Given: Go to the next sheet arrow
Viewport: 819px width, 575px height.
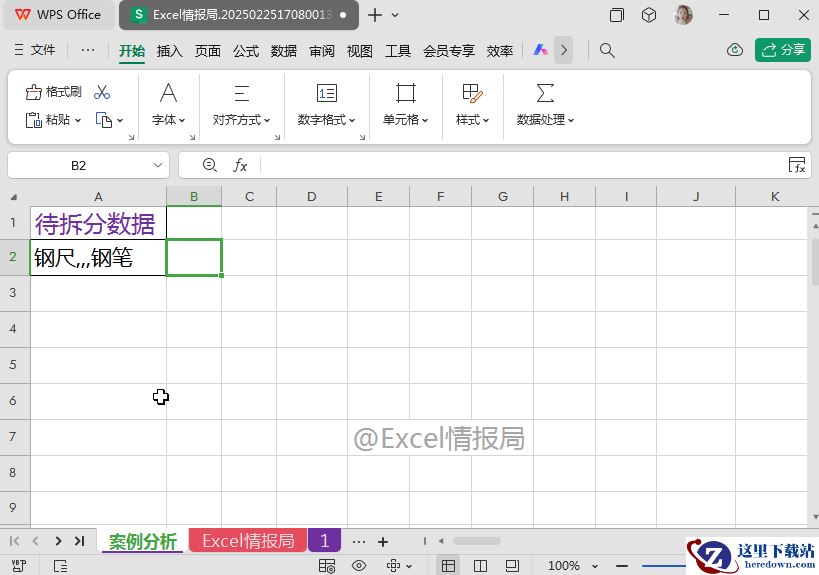Looking at the screenshot, I should coord(58,541).
